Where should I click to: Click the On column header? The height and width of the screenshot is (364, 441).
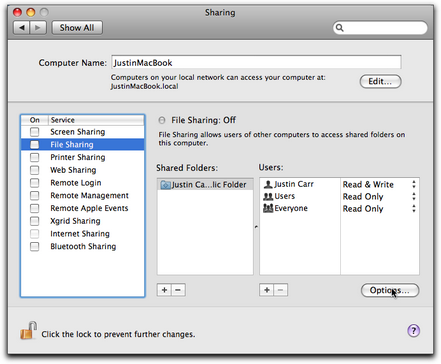[x=35, y=120]
